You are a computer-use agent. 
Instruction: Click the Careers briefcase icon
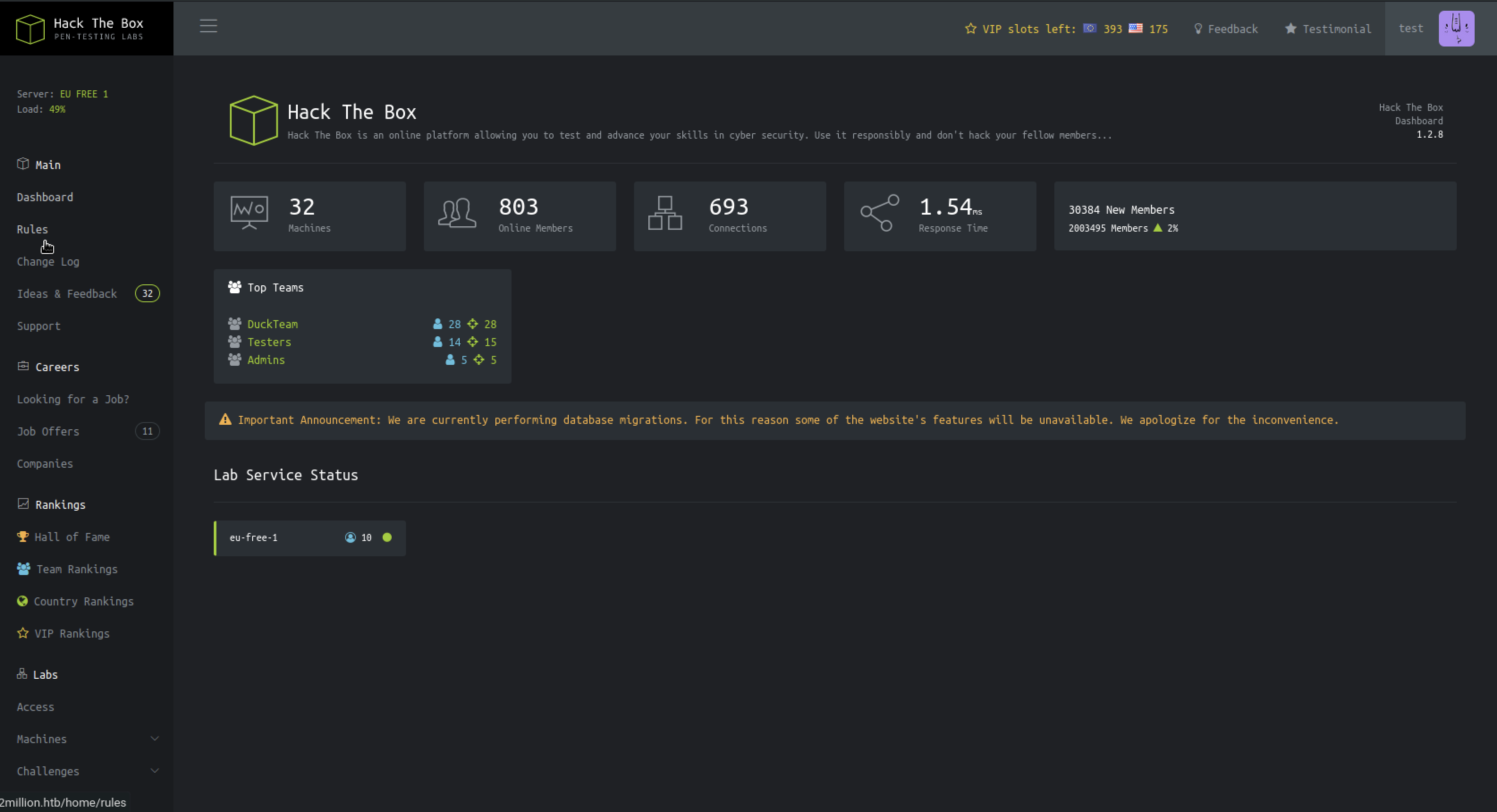(23, 366)
